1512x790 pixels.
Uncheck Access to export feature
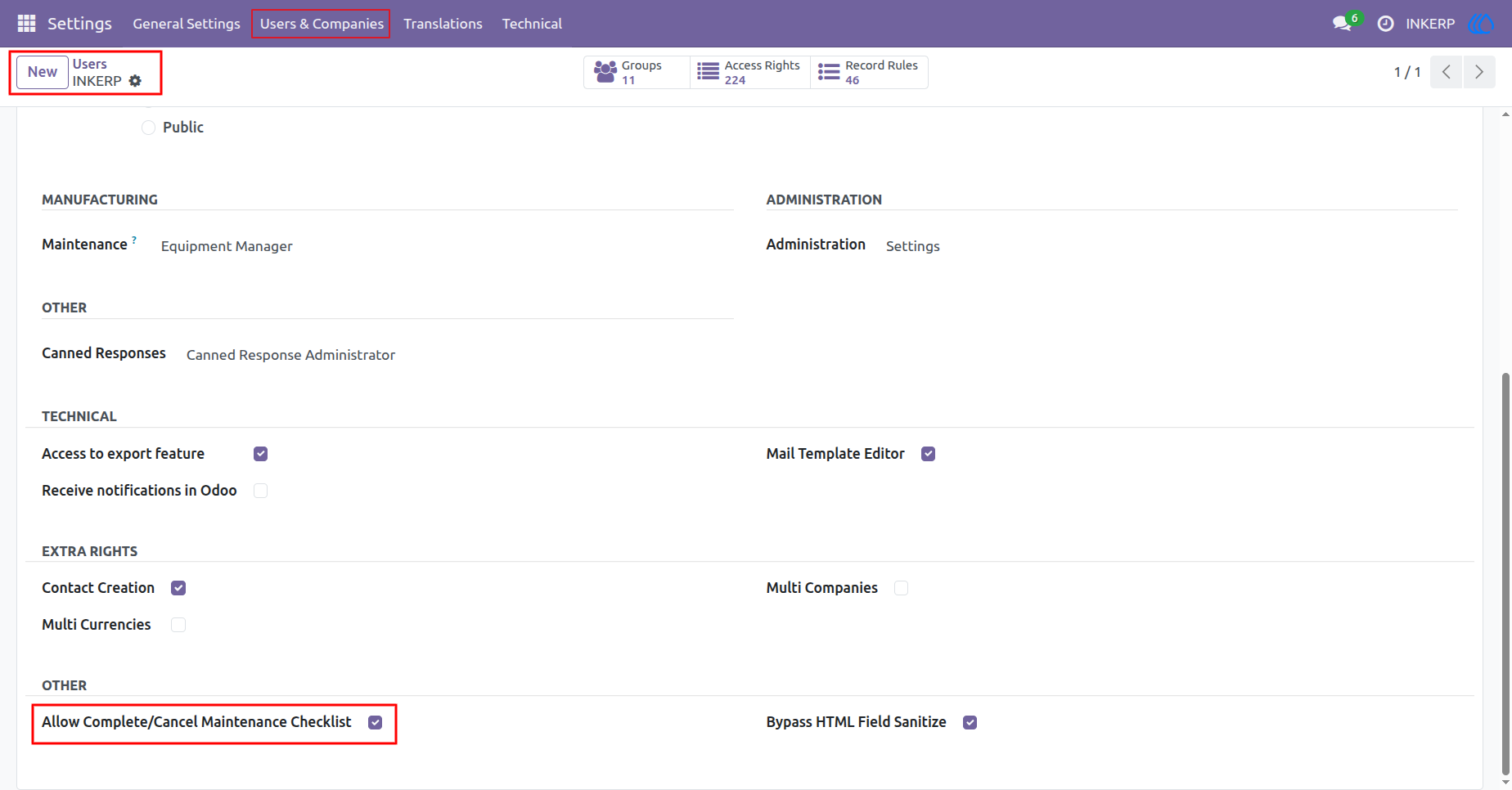[x=261, y=454]
